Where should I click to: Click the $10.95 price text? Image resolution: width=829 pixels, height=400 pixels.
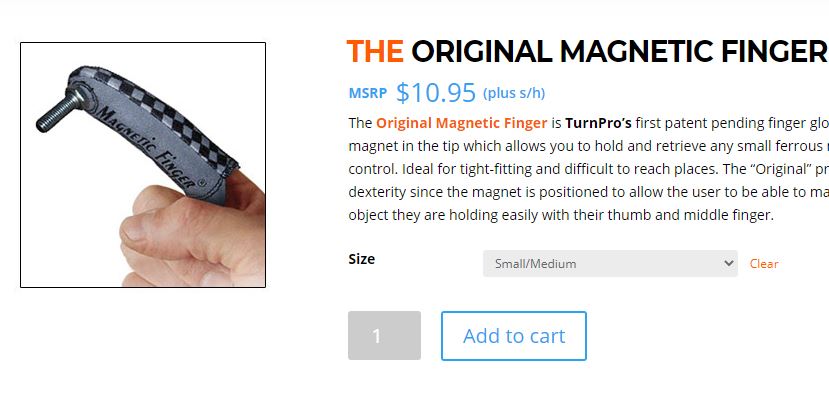point(436,93)
